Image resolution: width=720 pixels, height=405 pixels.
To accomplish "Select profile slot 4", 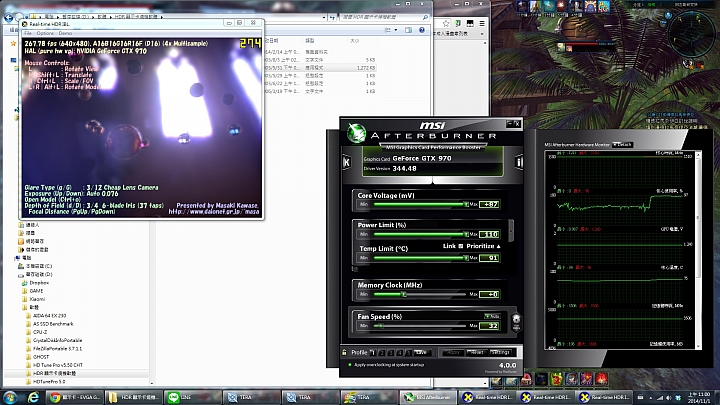I will coord(399,353).
